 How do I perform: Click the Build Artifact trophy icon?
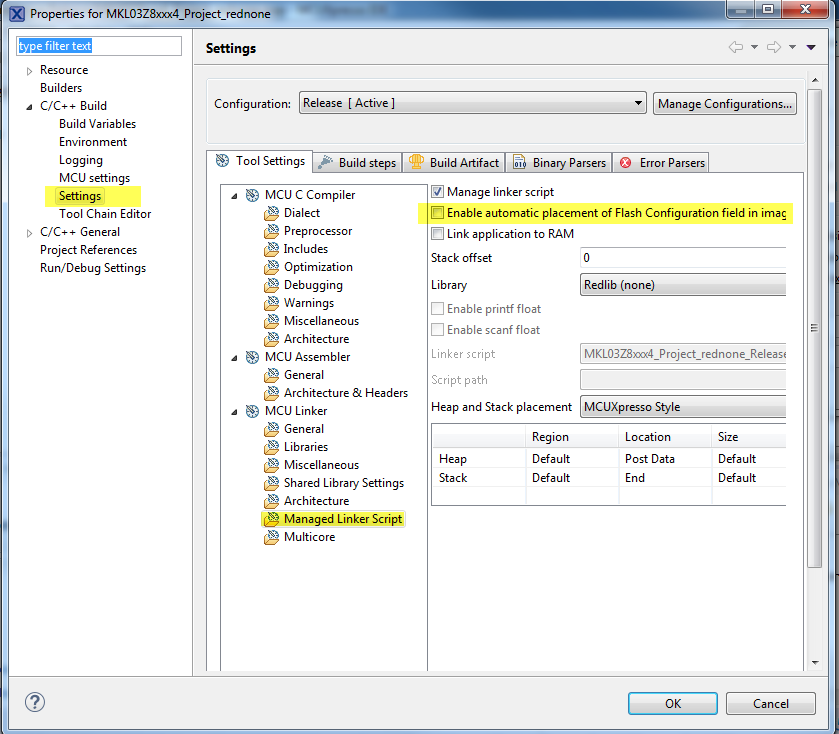(416, 162)
